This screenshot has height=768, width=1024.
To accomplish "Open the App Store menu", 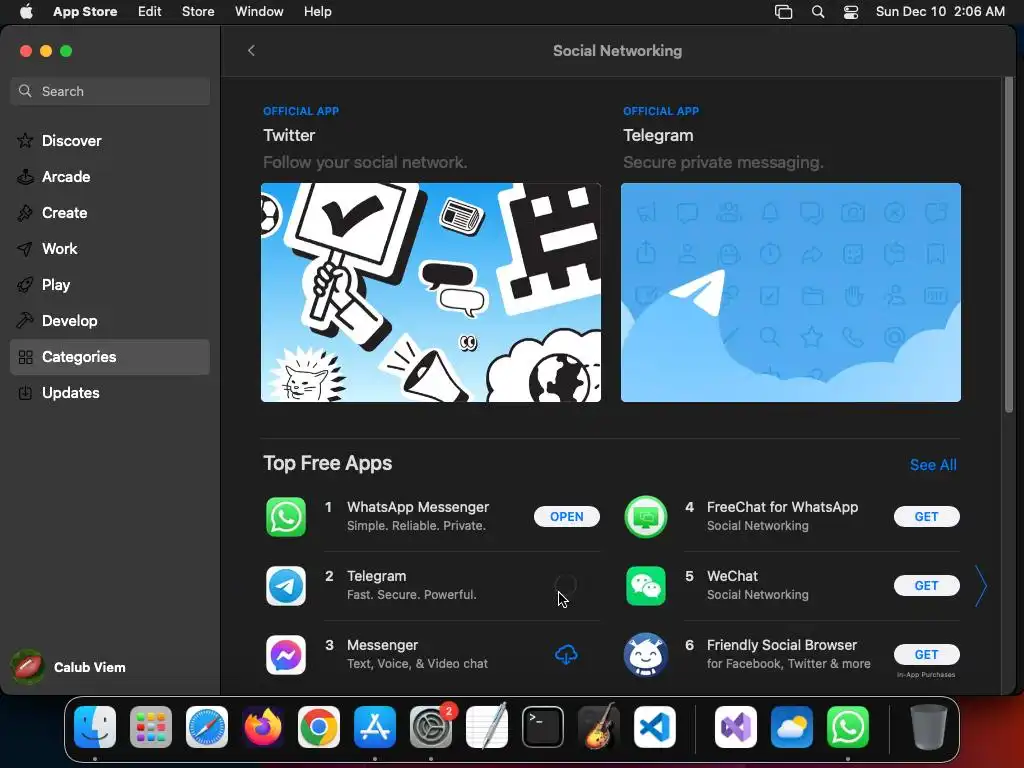I will click(85, 12).
